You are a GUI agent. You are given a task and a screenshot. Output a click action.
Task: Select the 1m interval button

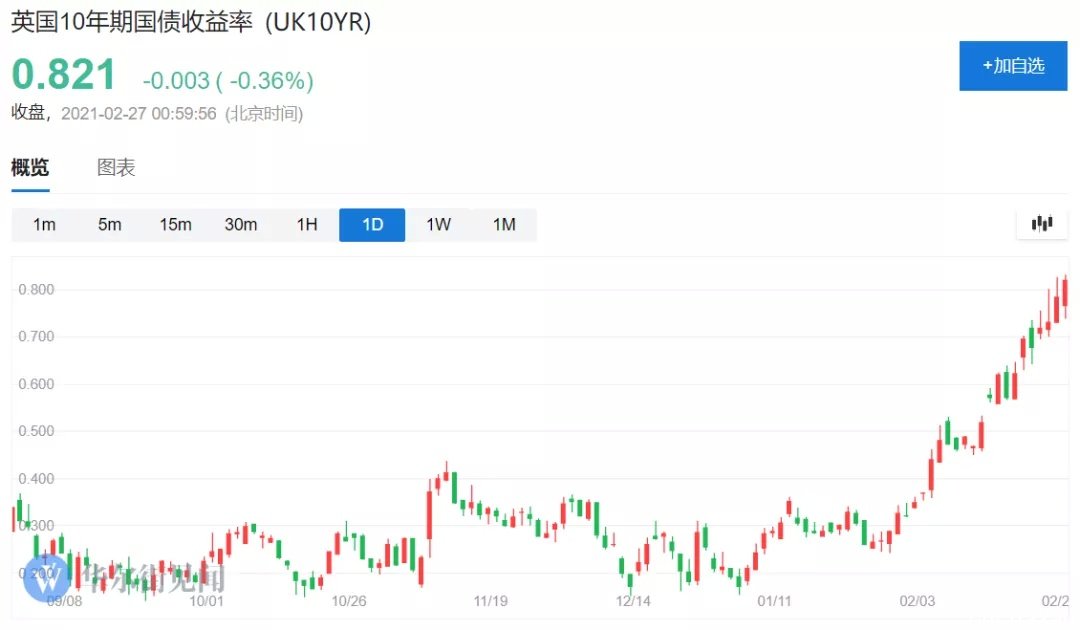44,225
